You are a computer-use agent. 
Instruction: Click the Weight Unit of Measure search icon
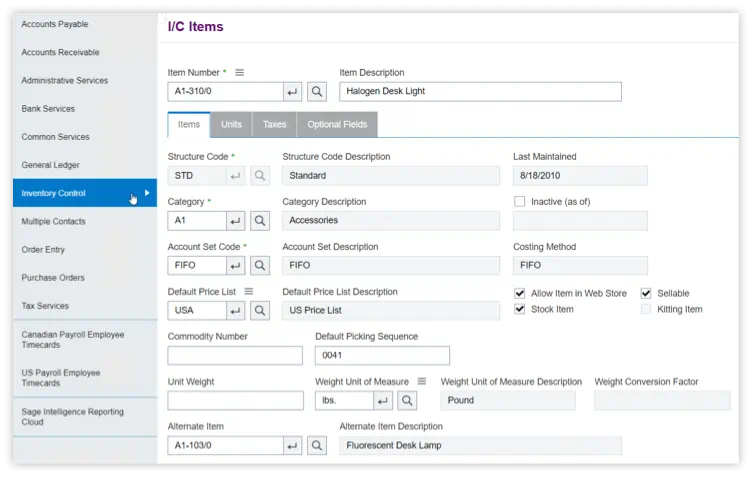point(407,401)
